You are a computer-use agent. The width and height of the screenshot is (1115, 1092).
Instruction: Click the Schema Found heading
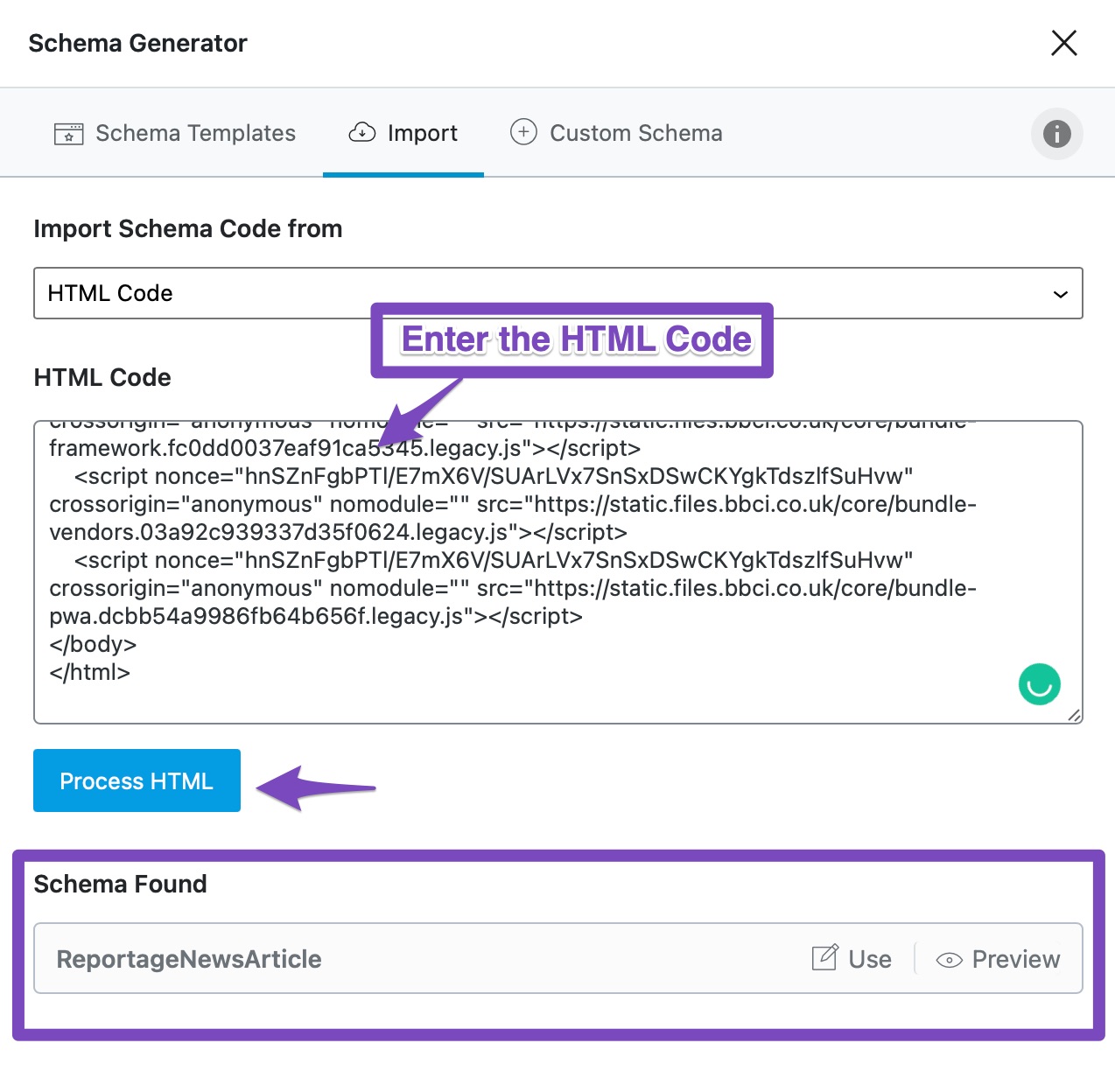click(x=120, y=884)
